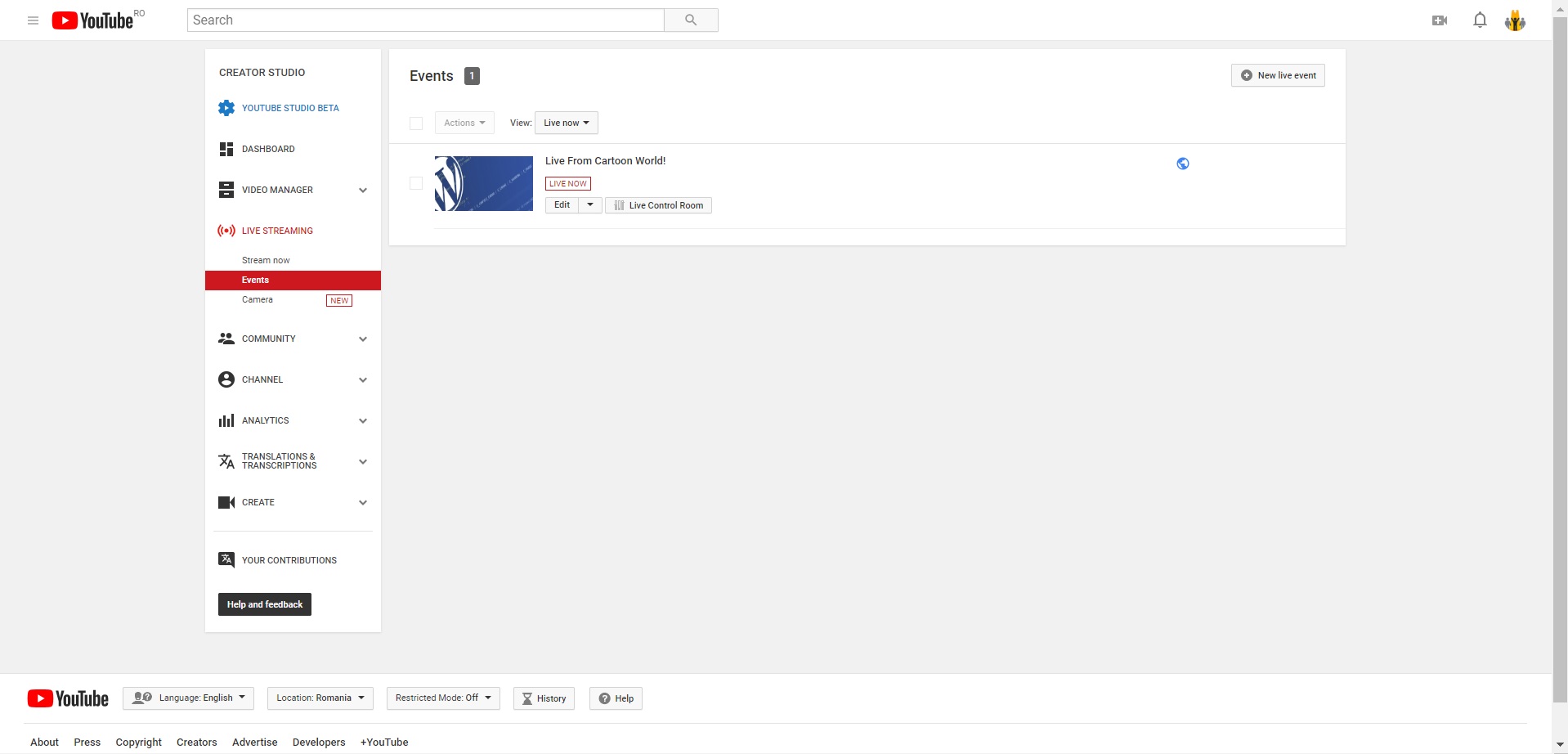Select the Live Streaming section icon
The image size is (1568, 754).
click(226, 231)
